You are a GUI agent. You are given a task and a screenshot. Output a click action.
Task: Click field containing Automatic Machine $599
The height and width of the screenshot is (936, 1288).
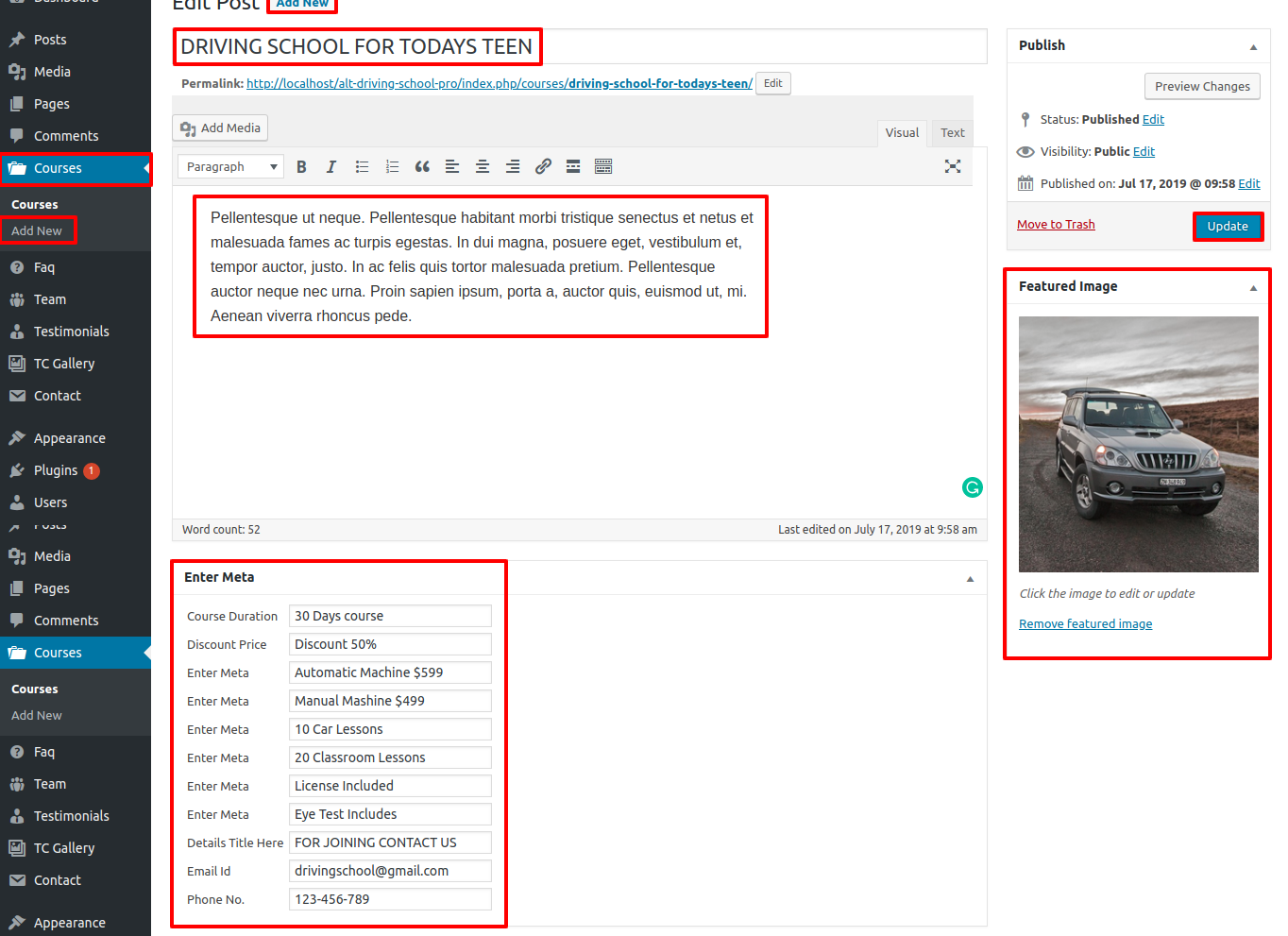pos(390,672)
